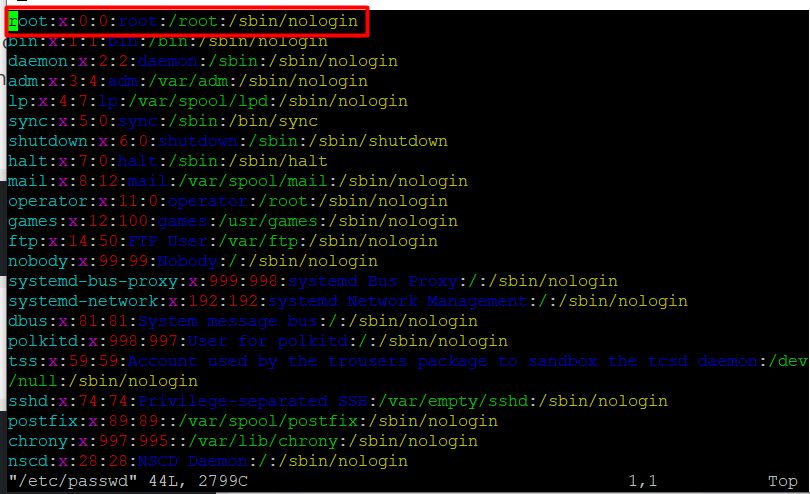Image resolution: width=810 pixels, height=494 pixels.
Task: Click the systemd-bus-proxy account line
Action: pos(313,281)
